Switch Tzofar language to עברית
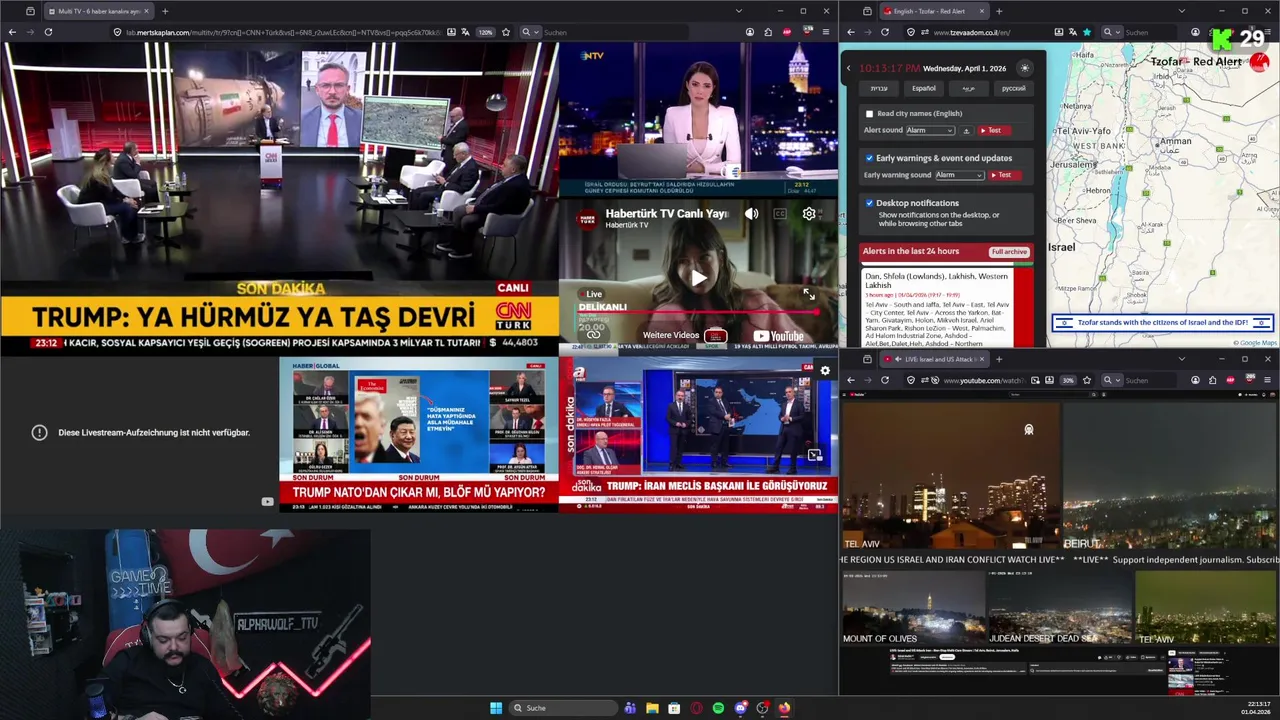 point(879,88)
